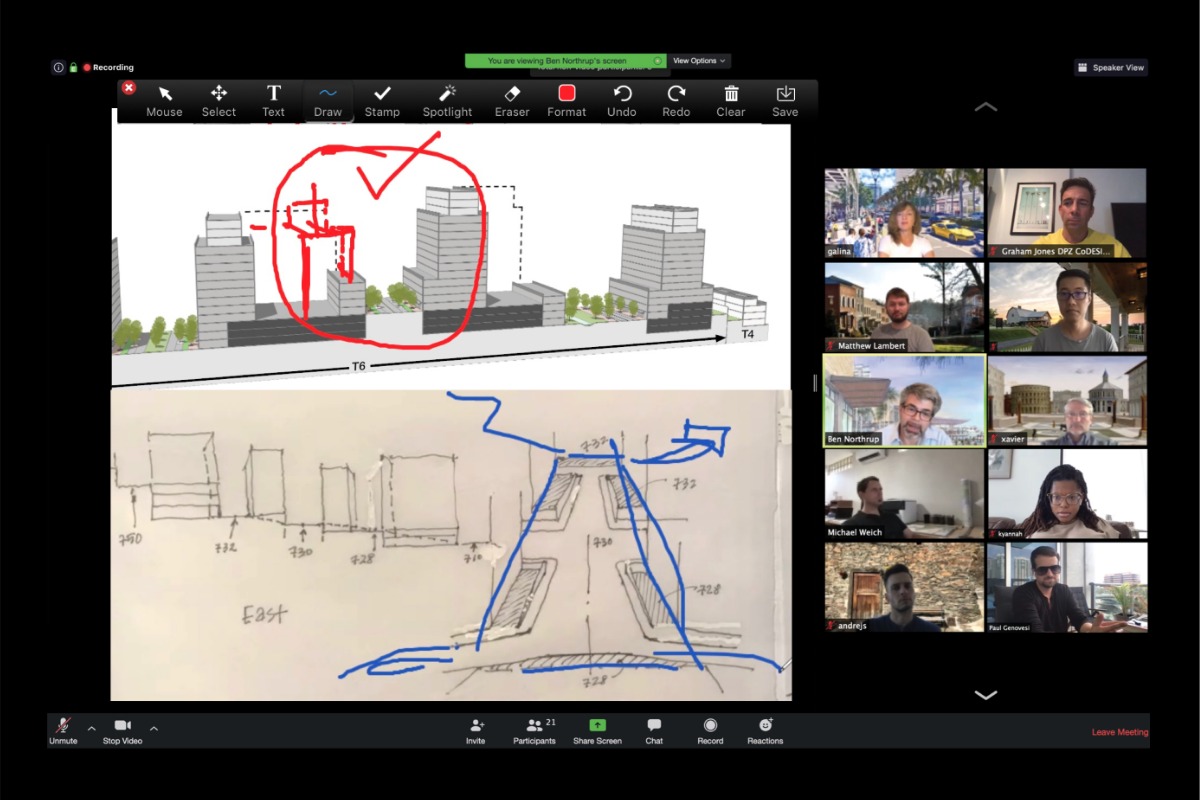This screenshot has width=1200, height=800.
Task: Save the annotated screen
Action: pyautogui.click(x=786, y=100)
